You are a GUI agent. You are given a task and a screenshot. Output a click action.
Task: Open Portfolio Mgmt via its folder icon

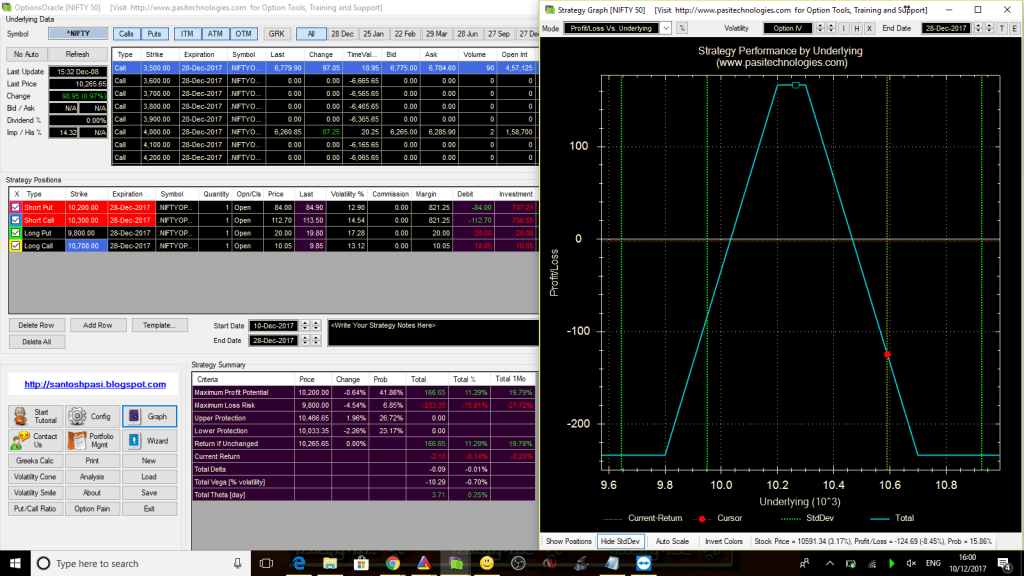(77, 441)
